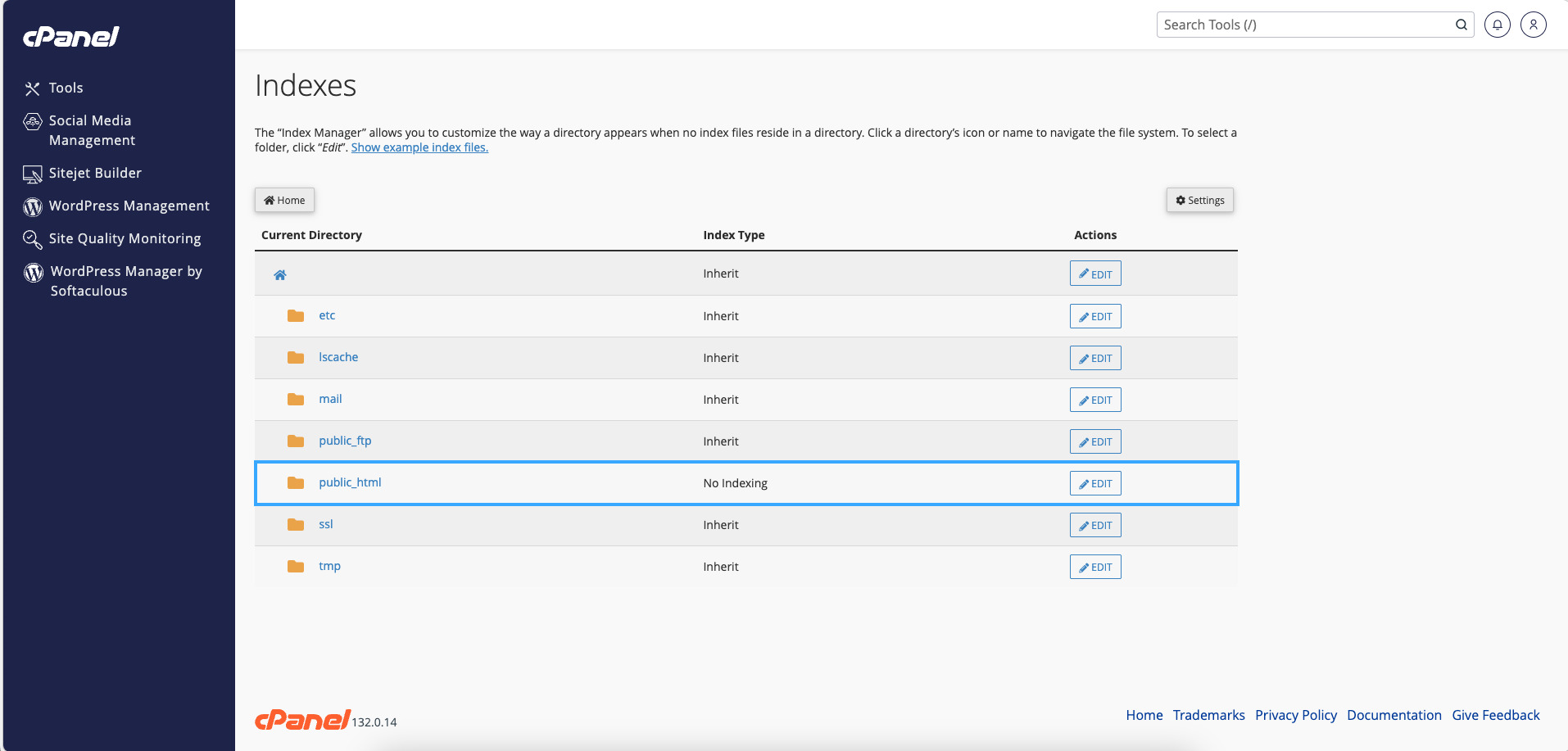
Task: Click Edit for the mail directory
Action: [1094, 400]
